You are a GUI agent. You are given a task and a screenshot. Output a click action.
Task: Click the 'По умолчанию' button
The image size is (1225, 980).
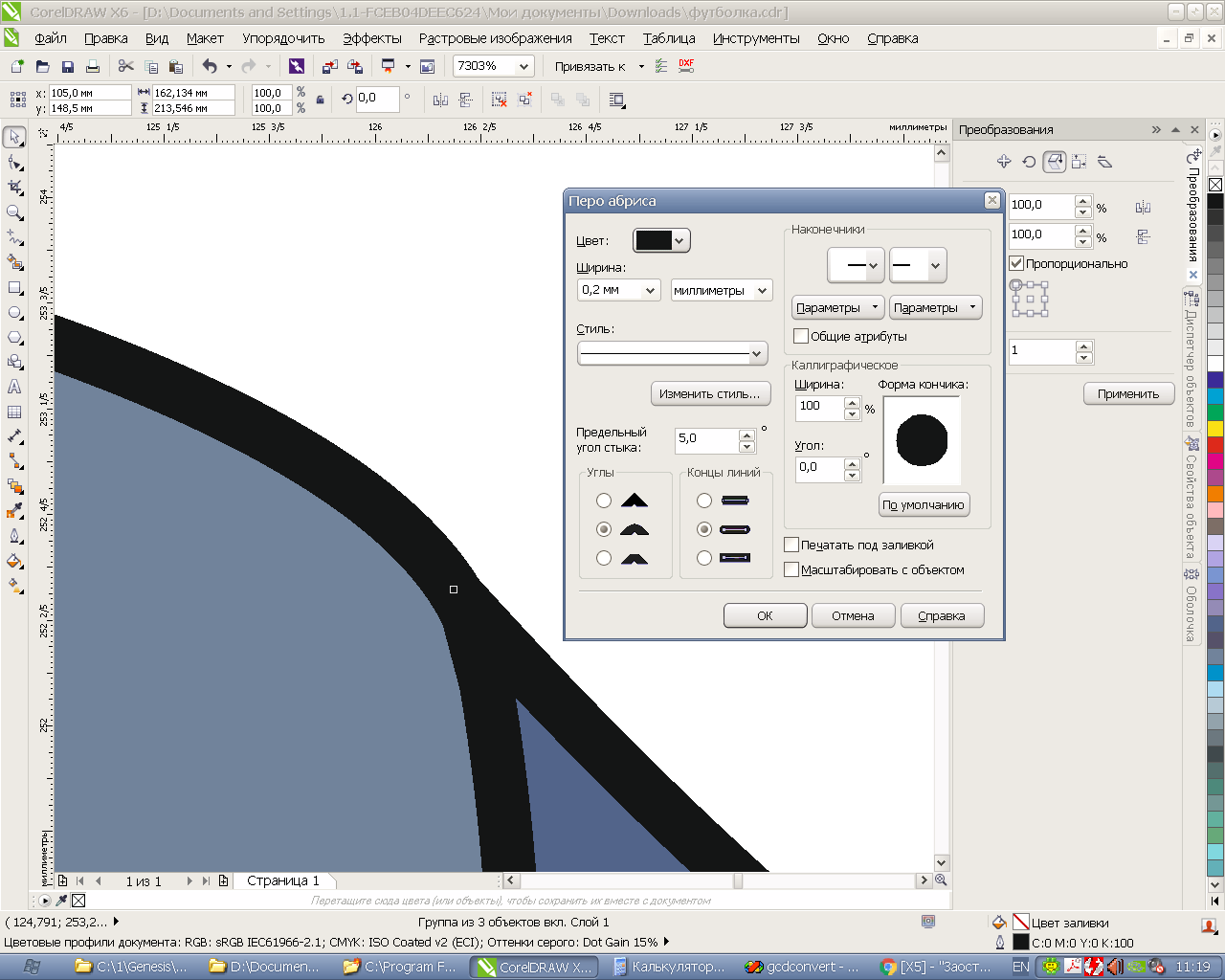[924, 504]
